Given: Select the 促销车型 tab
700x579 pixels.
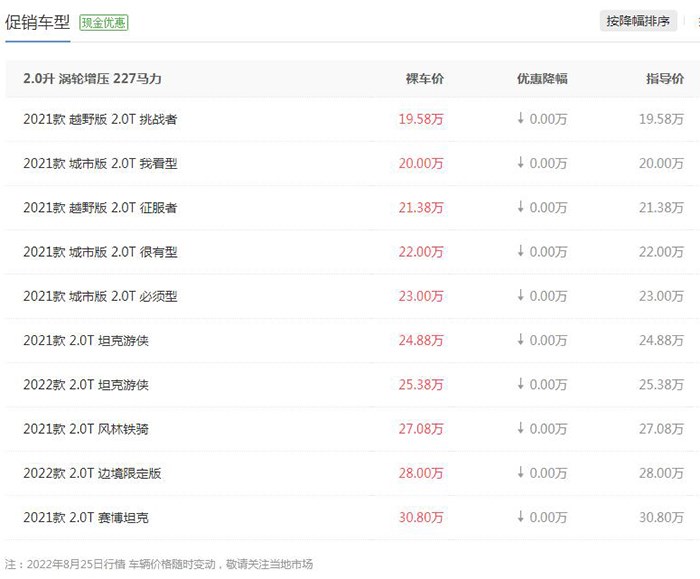Looking at the screenshot, I should pyautogui.click(x=38, y=22).
